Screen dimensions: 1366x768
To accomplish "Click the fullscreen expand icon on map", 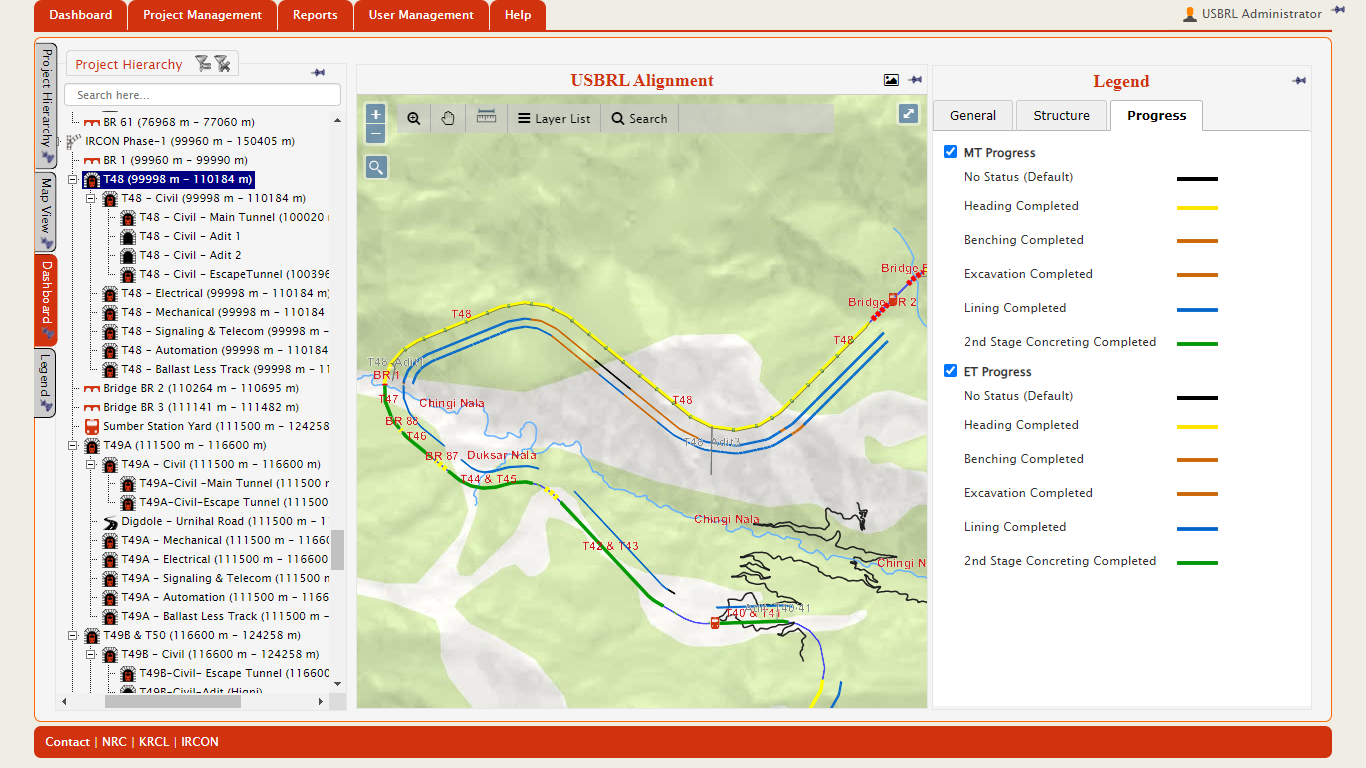I will tap(908, 114).
